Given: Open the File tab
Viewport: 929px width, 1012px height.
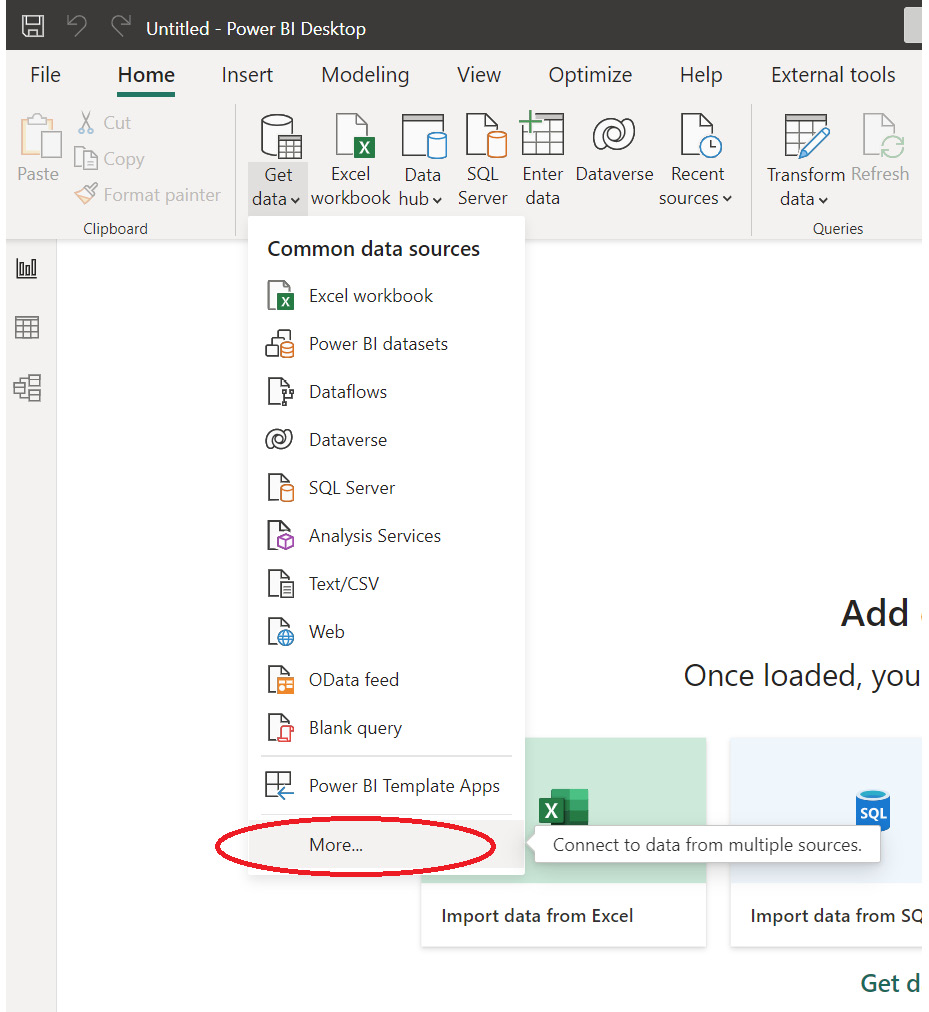Looking at the screenshot, I should pyautogui.click(x=45, y=75).
